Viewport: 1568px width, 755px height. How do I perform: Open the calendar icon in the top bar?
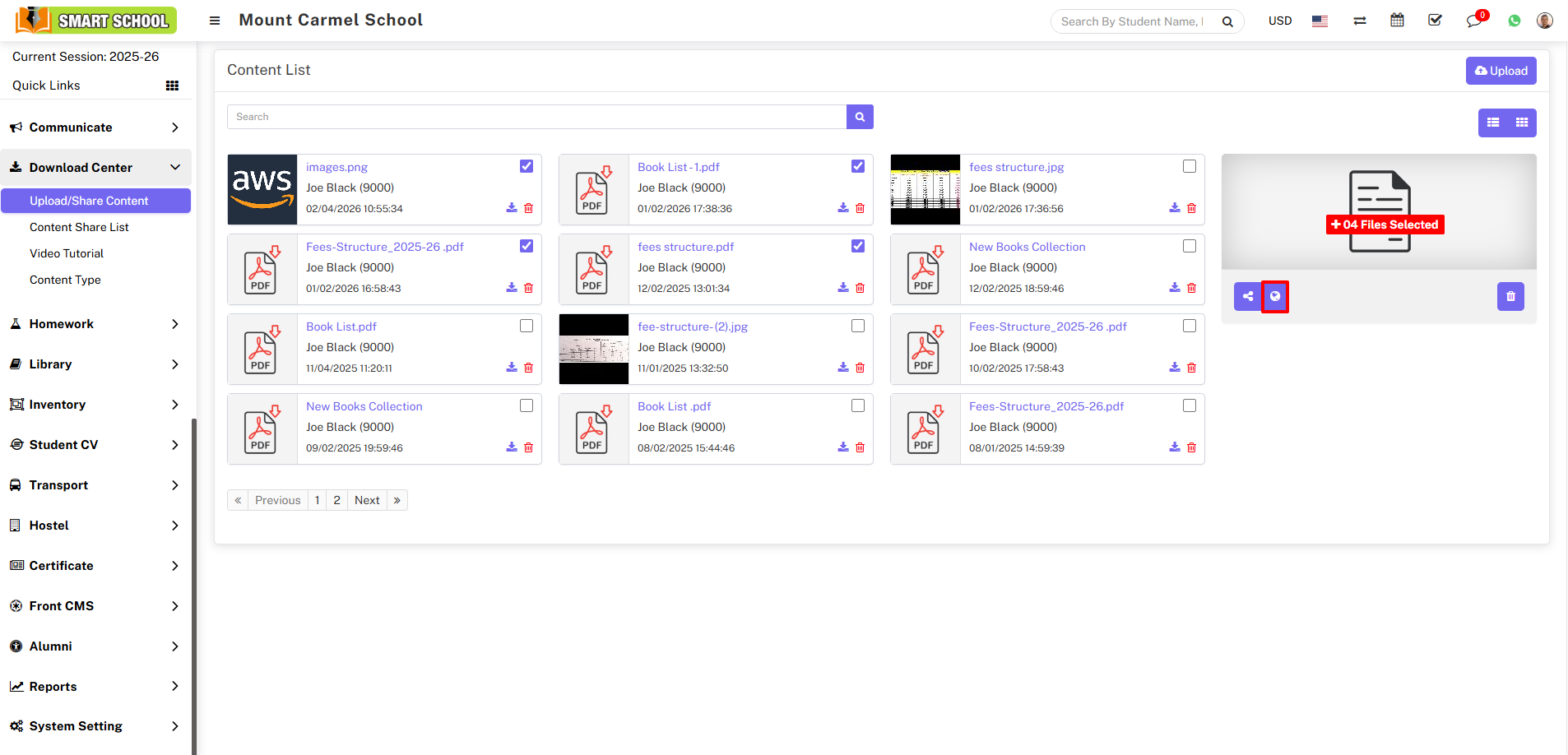pos(1397,21)
